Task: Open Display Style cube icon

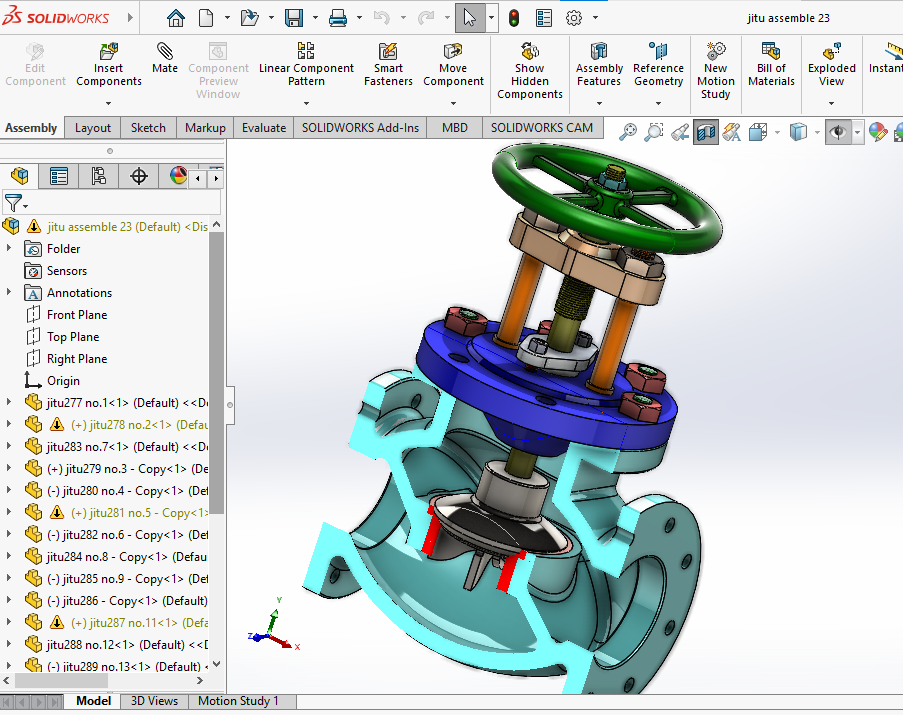Action: (x=798, y=132)
